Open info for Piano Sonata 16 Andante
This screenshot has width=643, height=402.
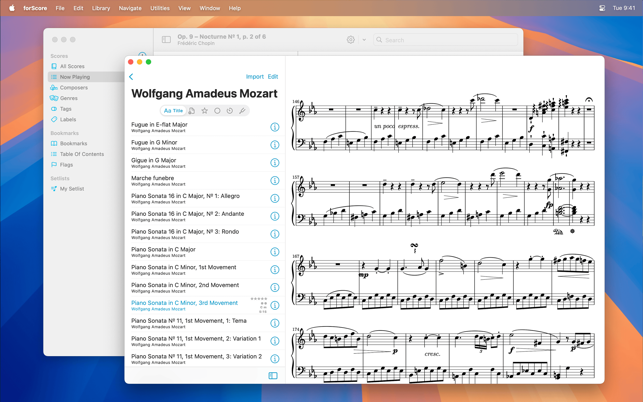275,216
